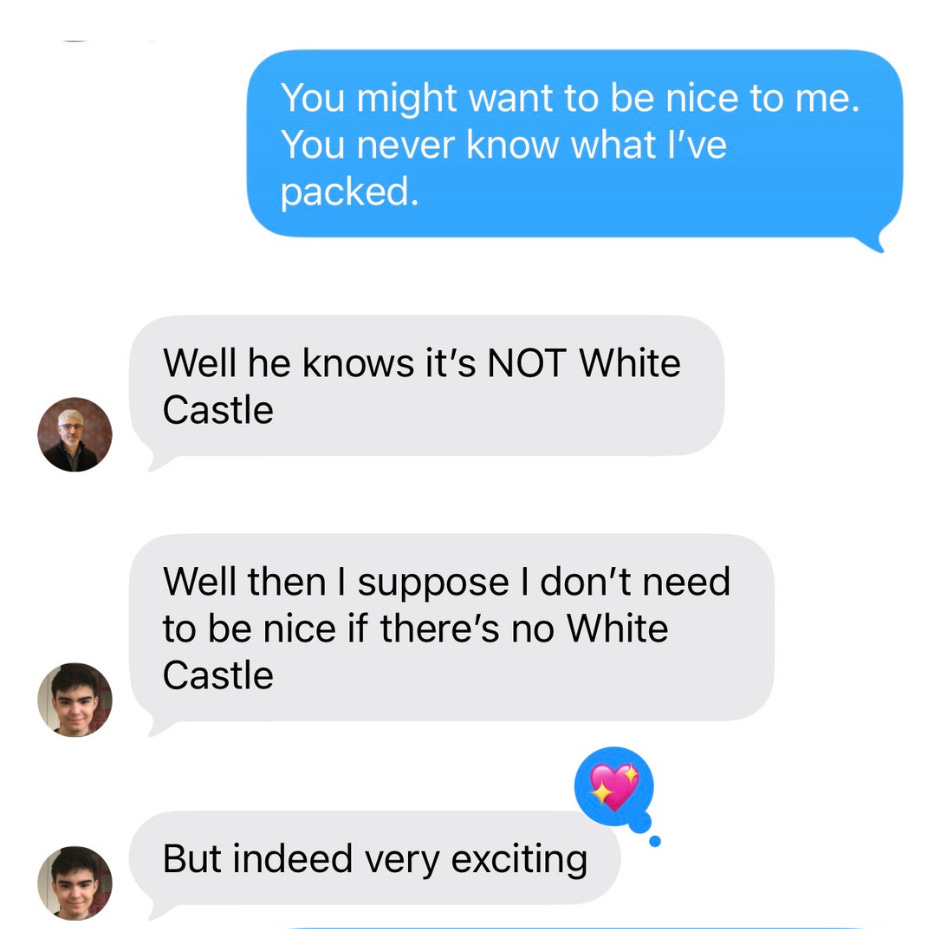Tap the sparkling heart tapback reaction
Image resolution: width=937 pixels, height=929 pixels.
(x=614, y=786)
